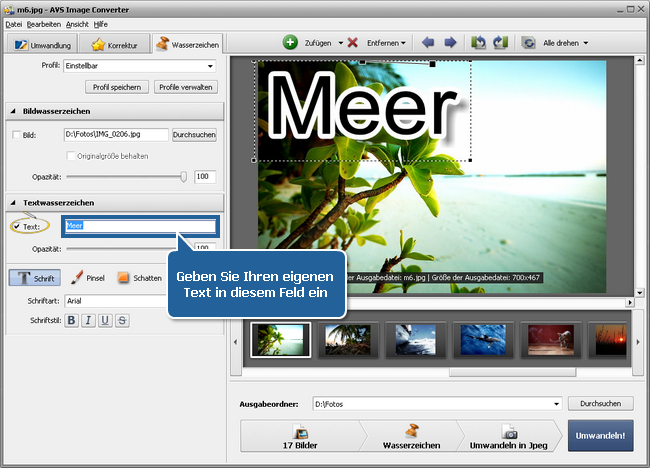Open the Zufügen dropdown arrow

(341, 43)
